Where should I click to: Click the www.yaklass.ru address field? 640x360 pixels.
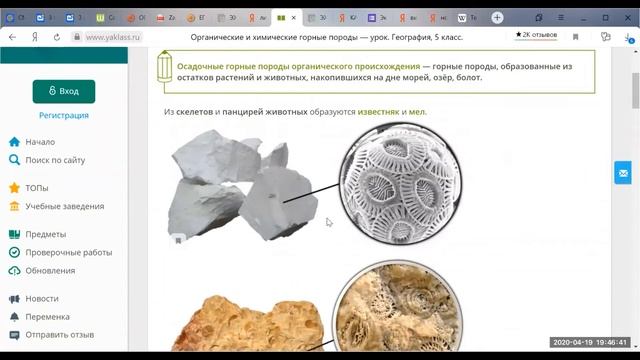click(x=113, y=37)
